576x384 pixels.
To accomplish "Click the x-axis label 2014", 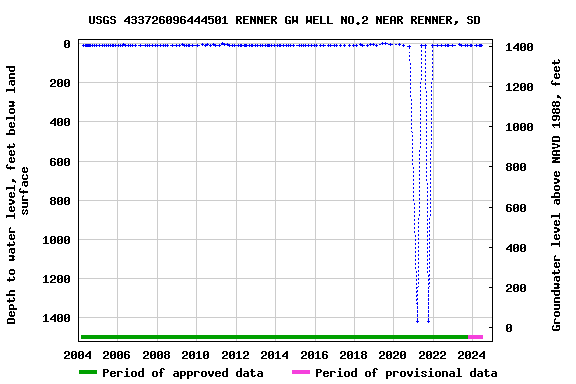I will point(274,355).
